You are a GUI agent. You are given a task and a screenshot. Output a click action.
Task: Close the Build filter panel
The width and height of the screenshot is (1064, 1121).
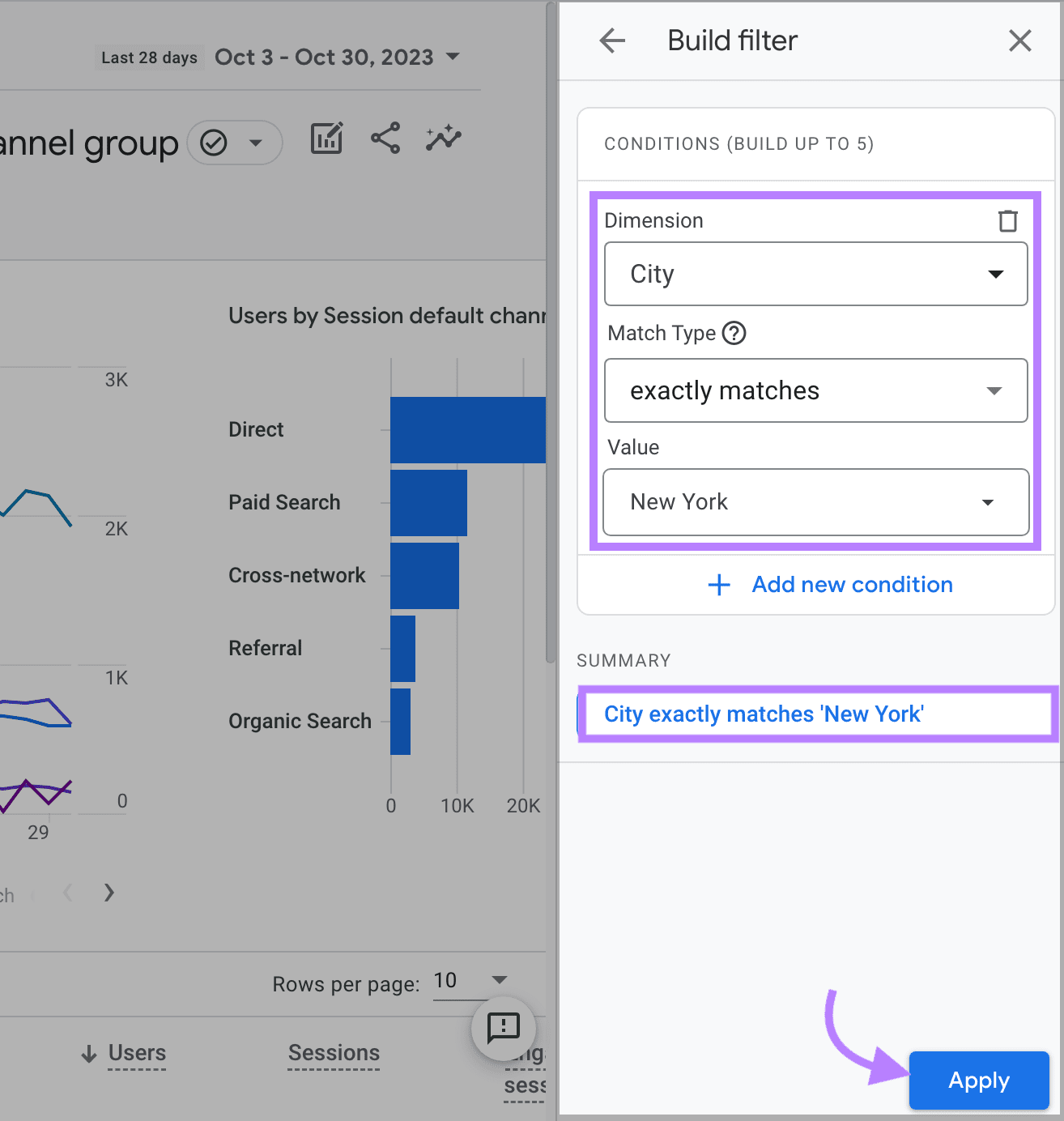pyautogui.click(x=1019, y=40)
